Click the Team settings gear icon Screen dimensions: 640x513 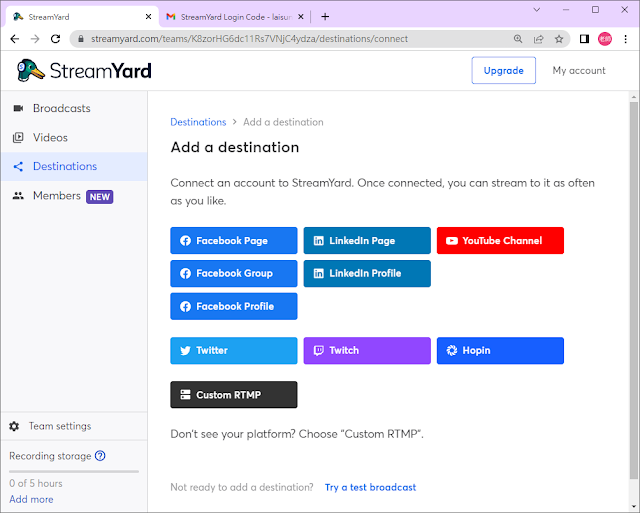(x=14, y=426)
